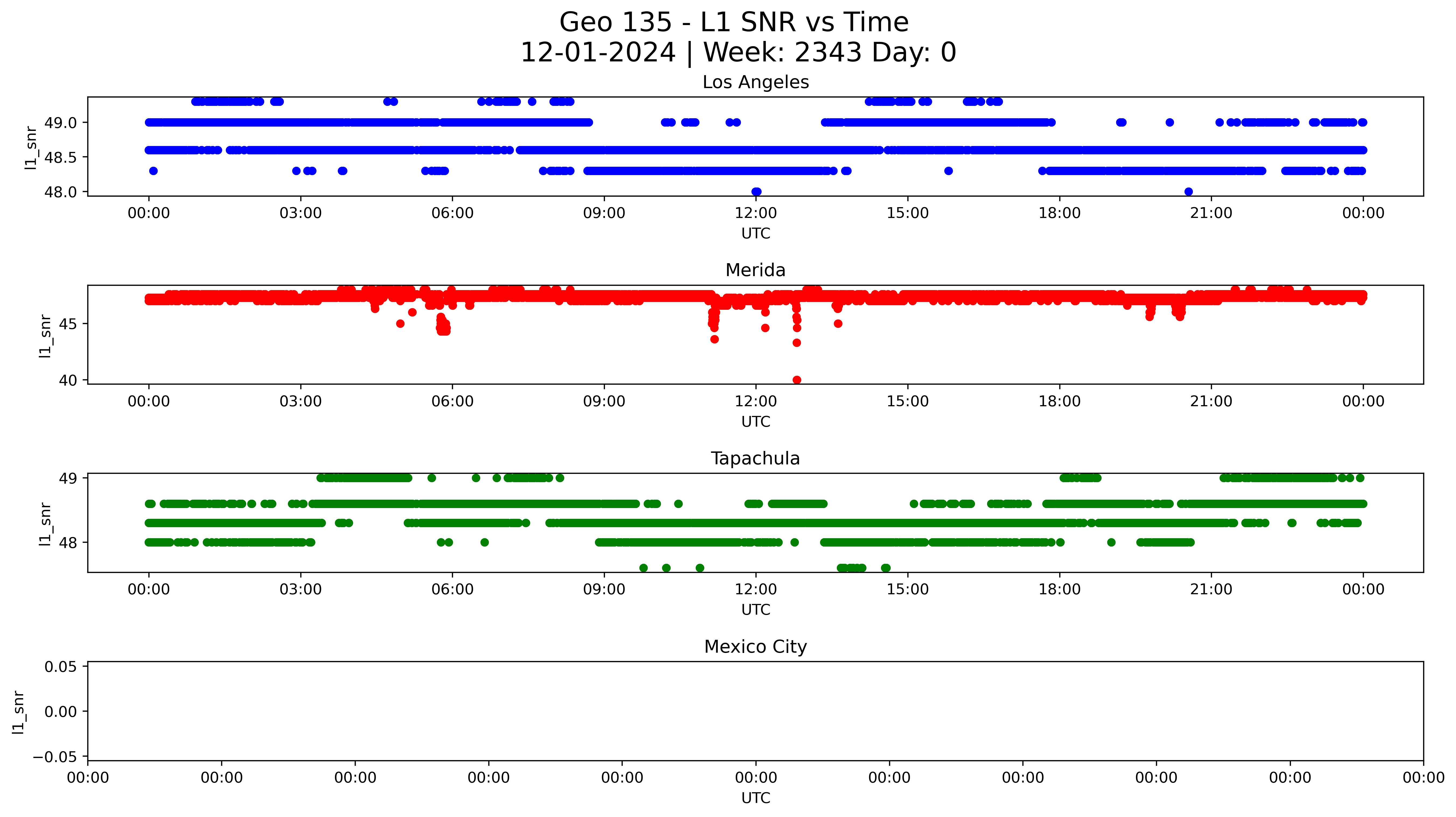Click the 'Tapachula' subplot title
Image resolution: width=1456 pixels, height=817 pixels.
[x=755, y=458]
